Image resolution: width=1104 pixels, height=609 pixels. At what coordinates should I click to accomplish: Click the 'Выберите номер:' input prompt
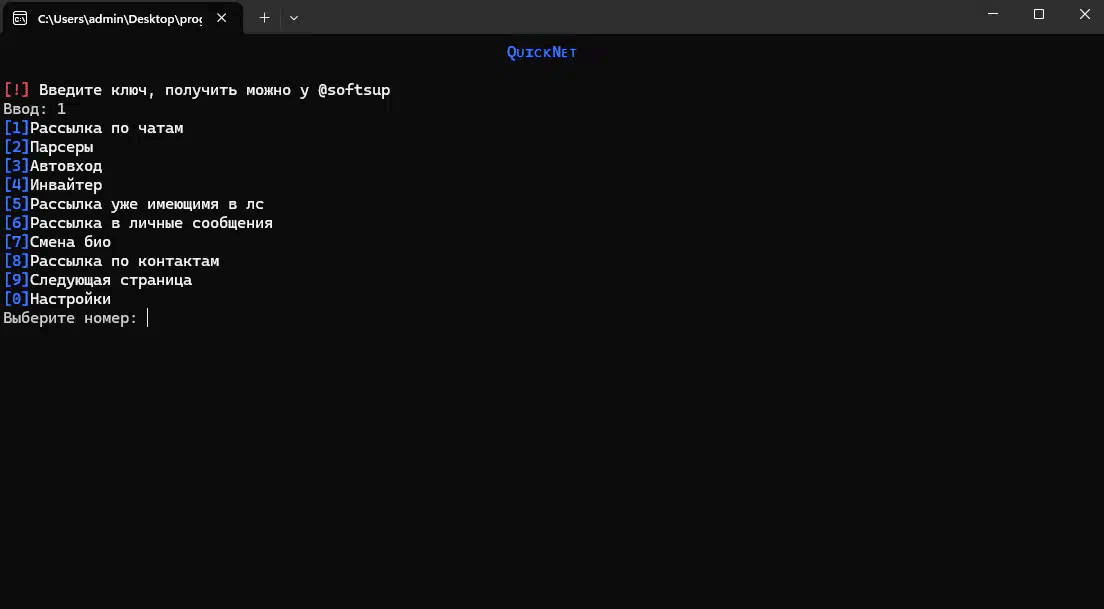70,318
